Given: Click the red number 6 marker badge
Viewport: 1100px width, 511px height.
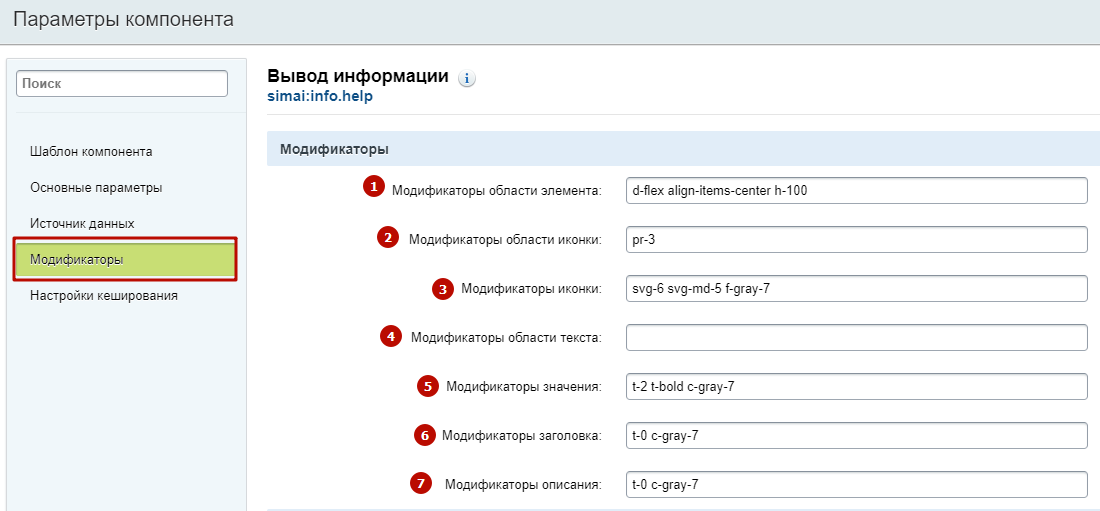Looking at the screenshot, I should [424, 435].
